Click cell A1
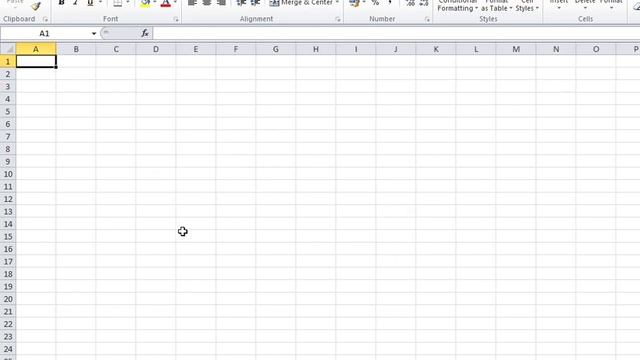The width and height of the screenshot is (640, 360). coord(36,62)
